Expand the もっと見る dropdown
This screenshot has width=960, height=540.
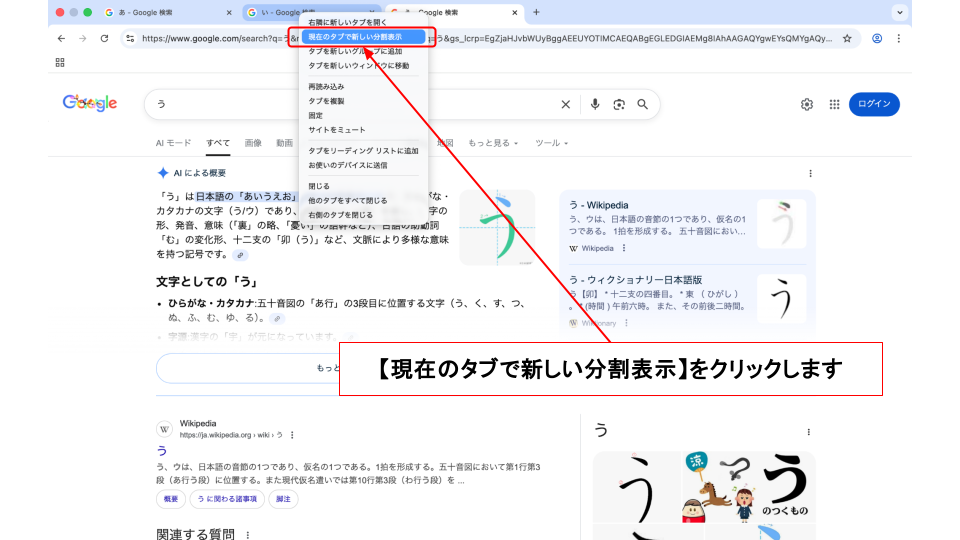(x=493, y=143)
